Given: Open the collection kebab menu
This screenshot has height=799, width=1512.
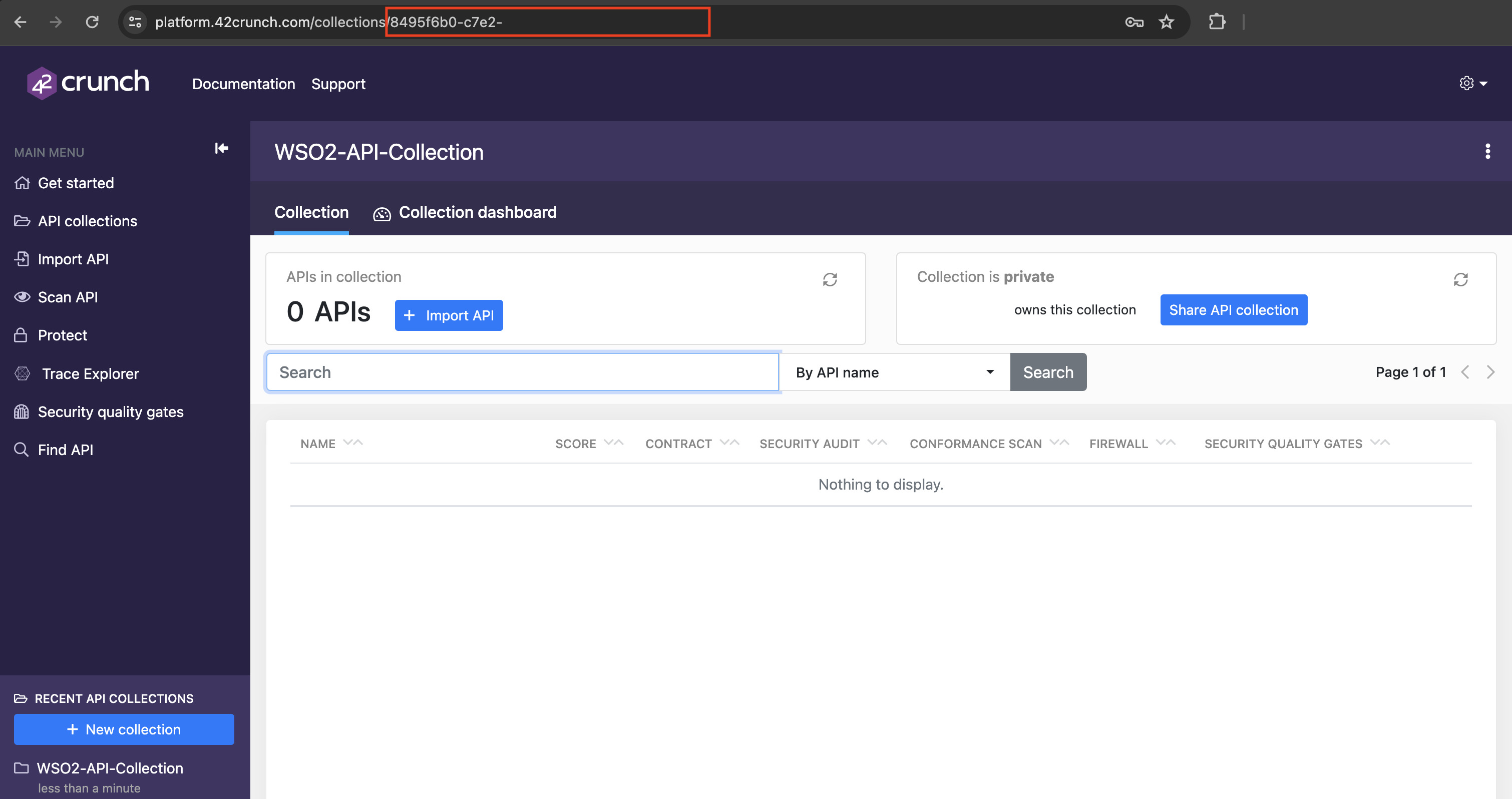Looking at the screenshot, I should click(x=1487, y=152).
